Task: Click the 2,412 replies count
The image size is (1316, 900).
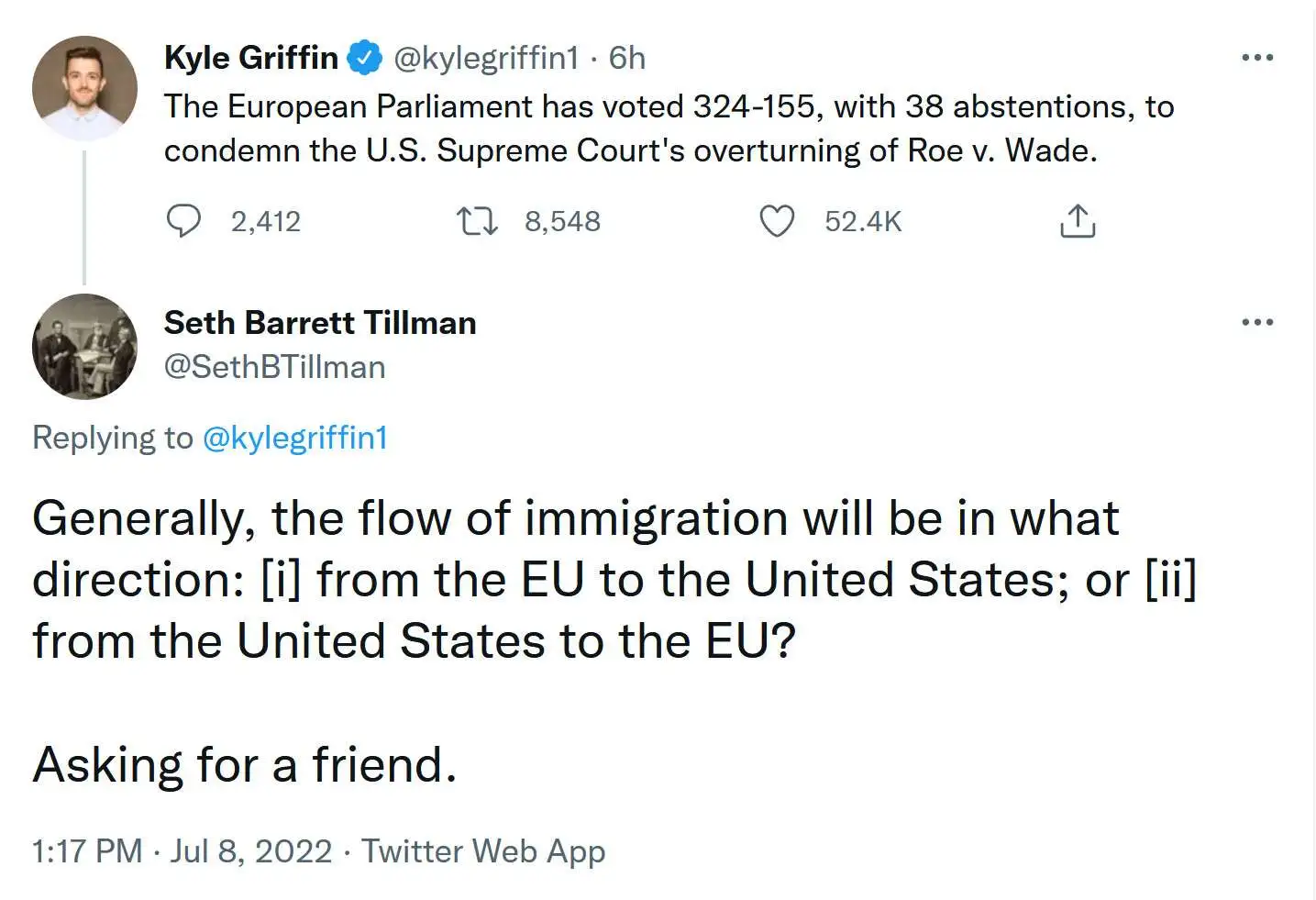Action: tap(265, 221)
